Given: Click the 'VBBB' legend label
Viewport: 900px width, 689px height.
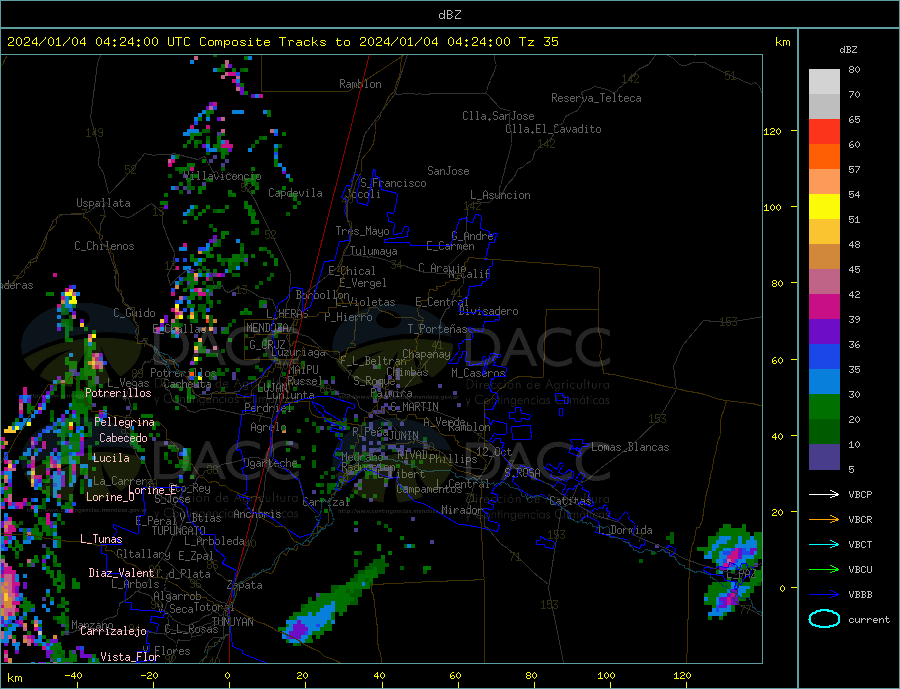Looking at the screenshot, I should pos(860,594).
